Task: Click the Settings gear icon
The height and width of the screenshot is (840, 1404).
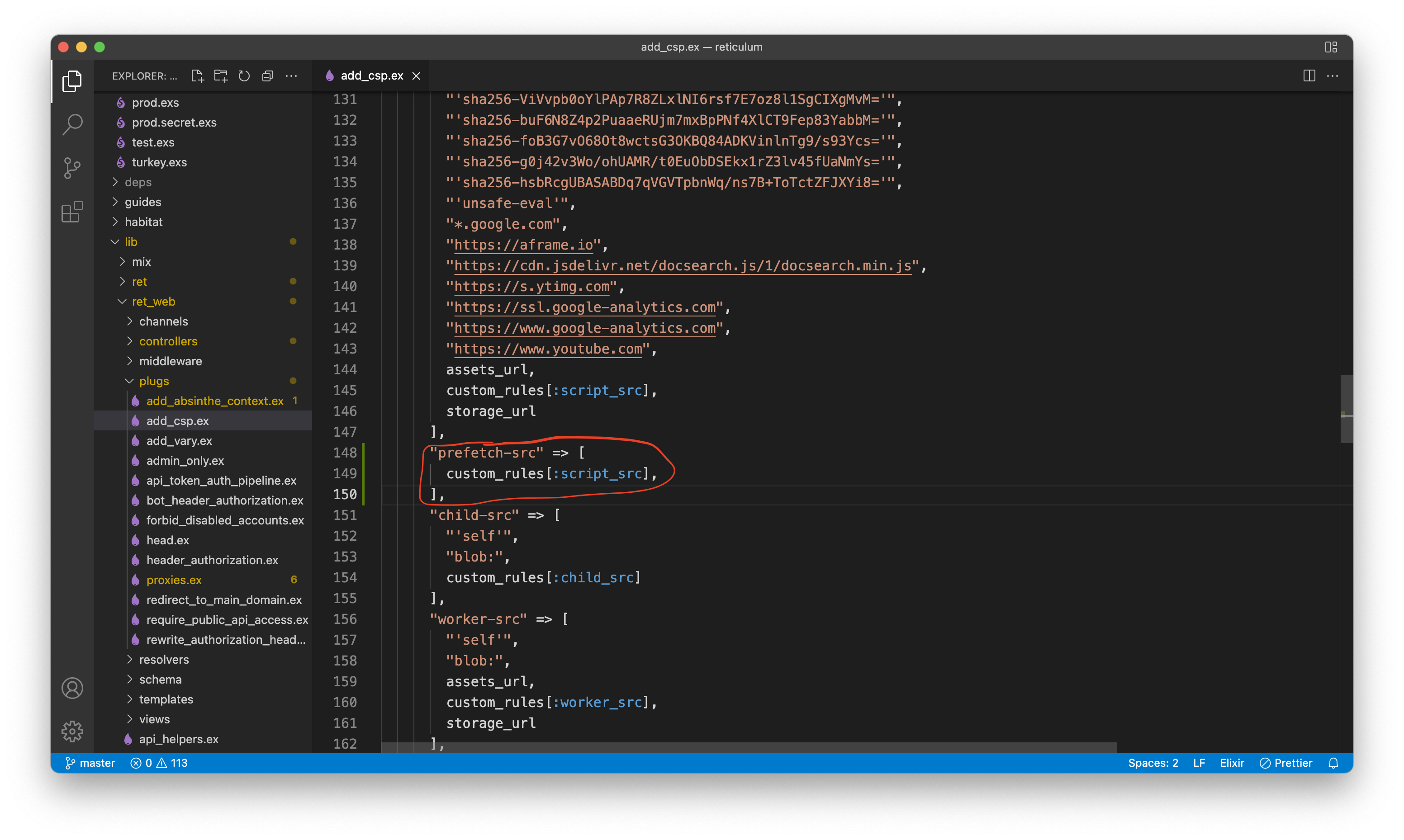Action: (x=72, y=728)
